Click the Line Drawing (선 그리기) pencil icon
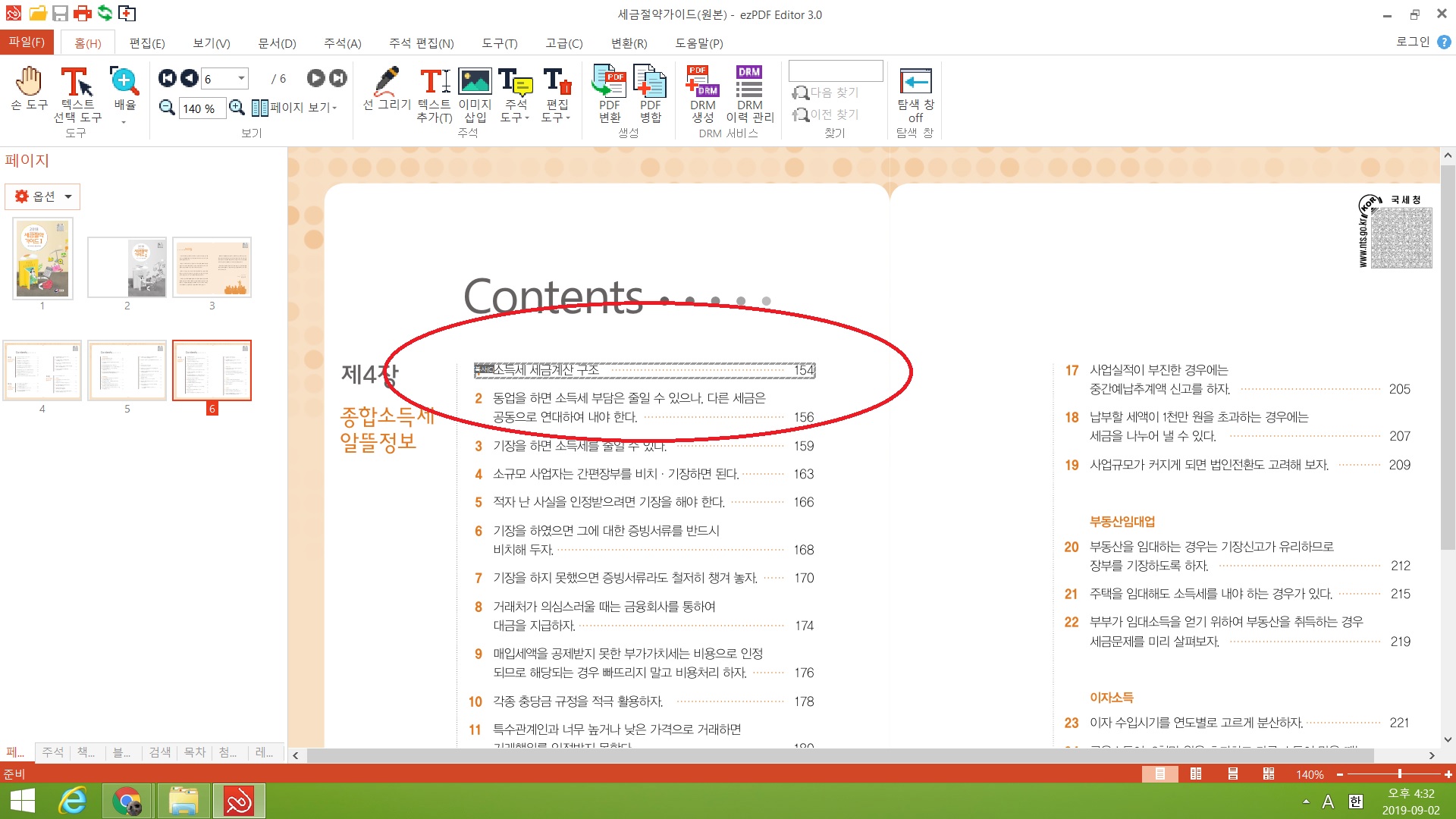The width and height of the screenshot is (1456, 819). tap(387, 80)
